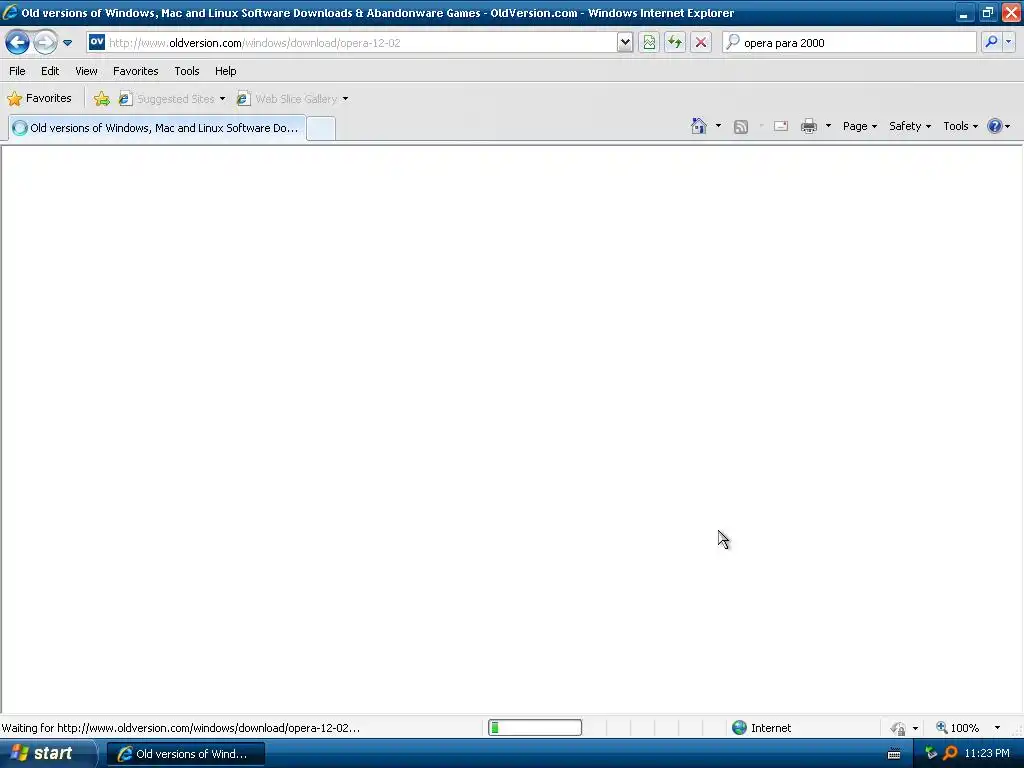Screen dimensions: 1024x768
Task: Click the Home icon in command bar
Action: click(x=699, y=126)
